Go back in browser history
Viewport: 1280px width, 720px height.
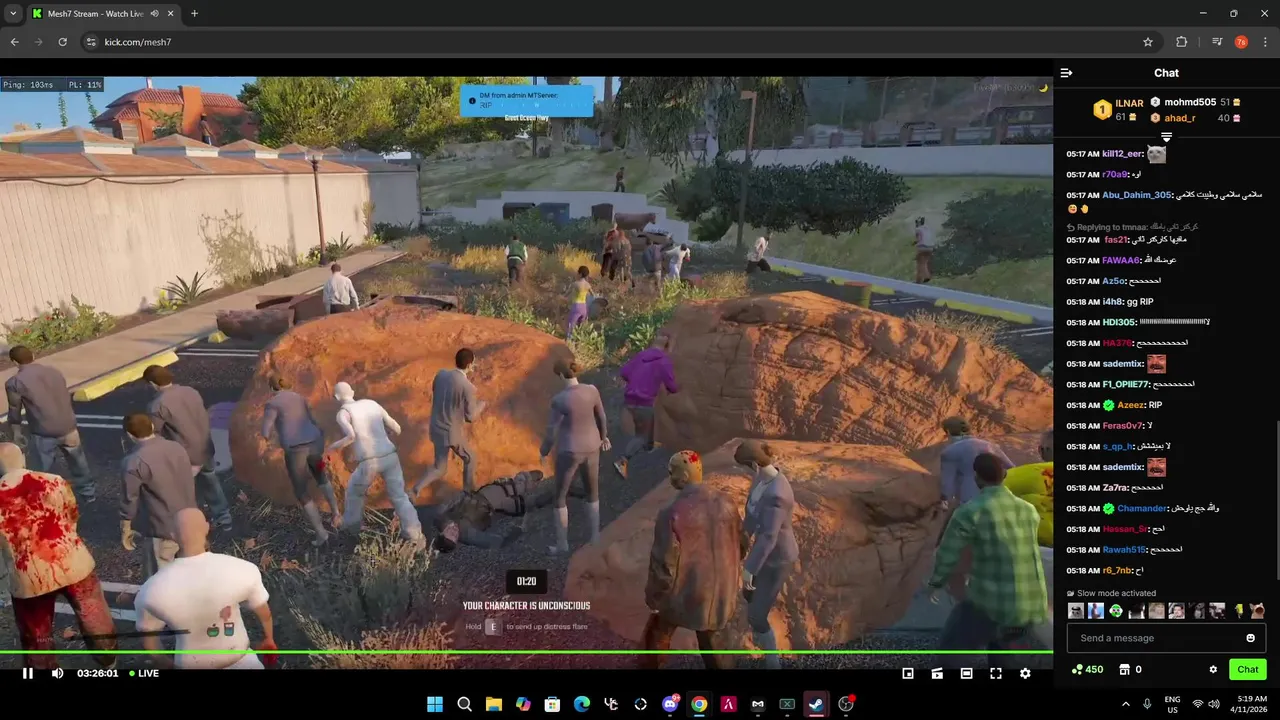[14, 42]
